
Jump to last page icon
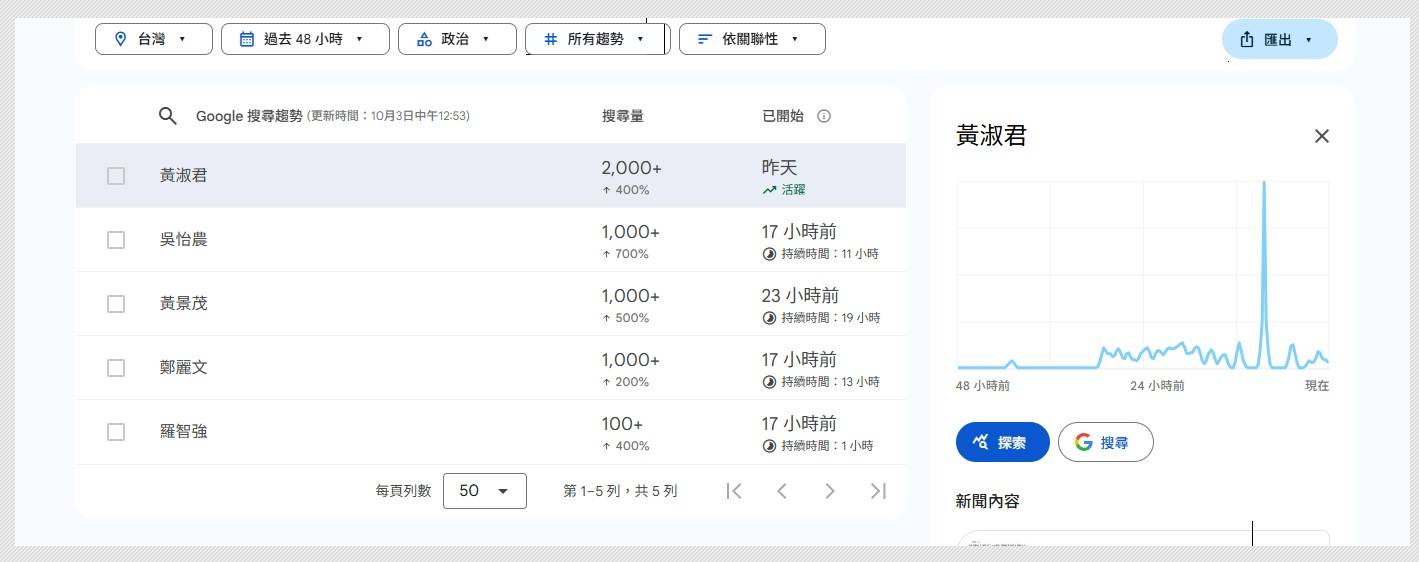[878, 491]
